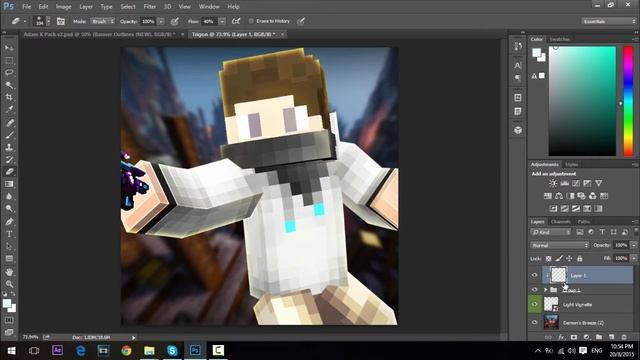The image size is (640, 360).
Task: Hide Demon's Breeze layer visibility eye
Action: [x=535, y=322]
